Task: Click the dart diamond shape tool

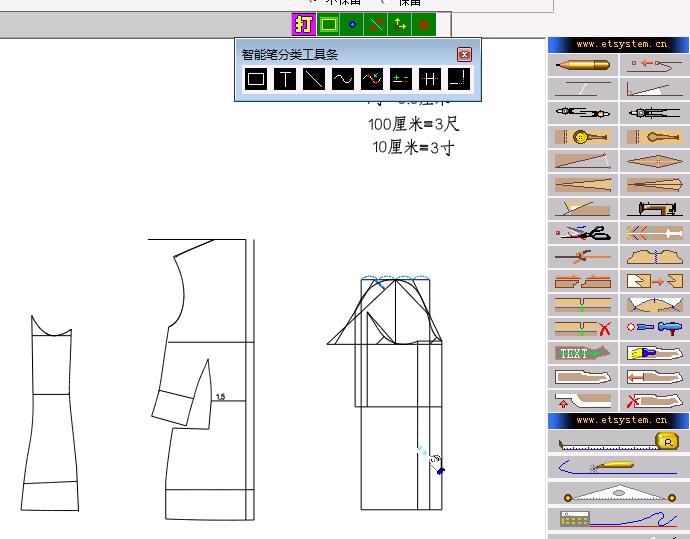Action: pos(654,161)
